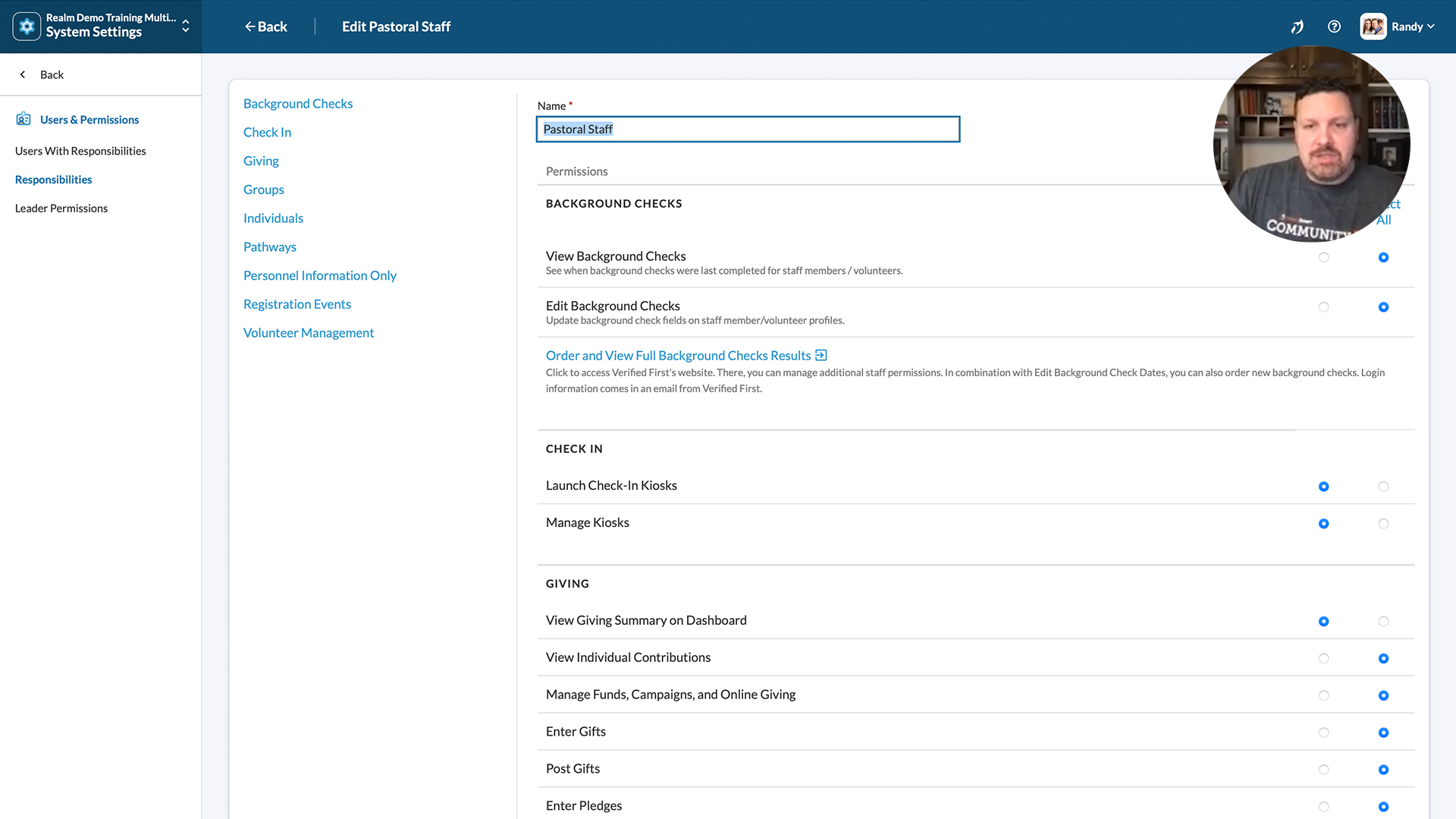
Task: Click the Realm gear logo icon
Action: [27, 27]
